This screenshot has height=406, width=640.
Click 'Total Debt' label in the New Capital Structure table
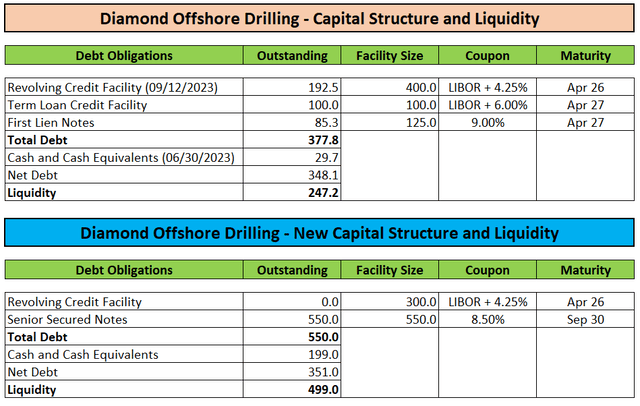pyautogui.click(x=37, y=337)
